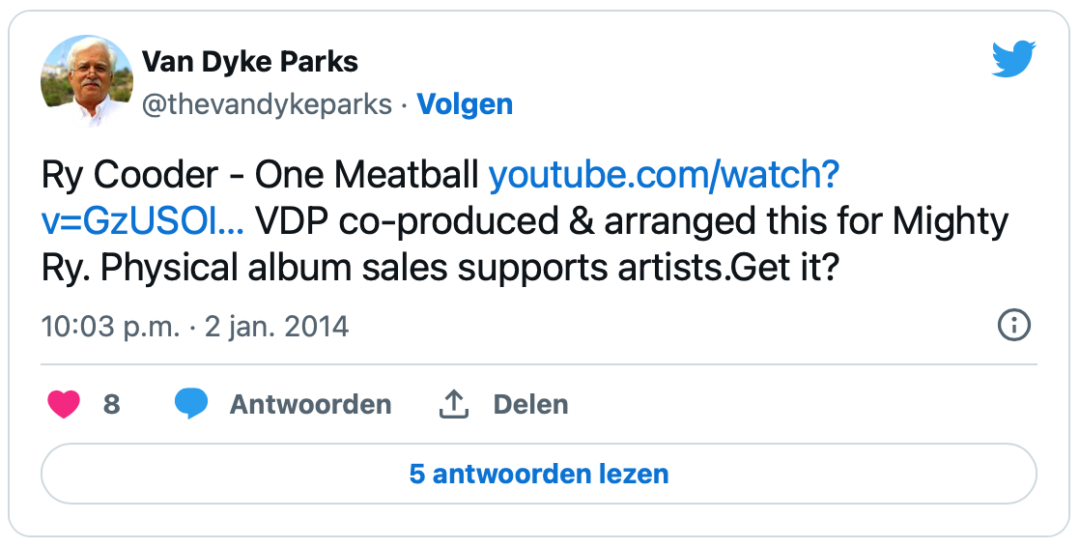Click the like count number 8

(112, 404)
